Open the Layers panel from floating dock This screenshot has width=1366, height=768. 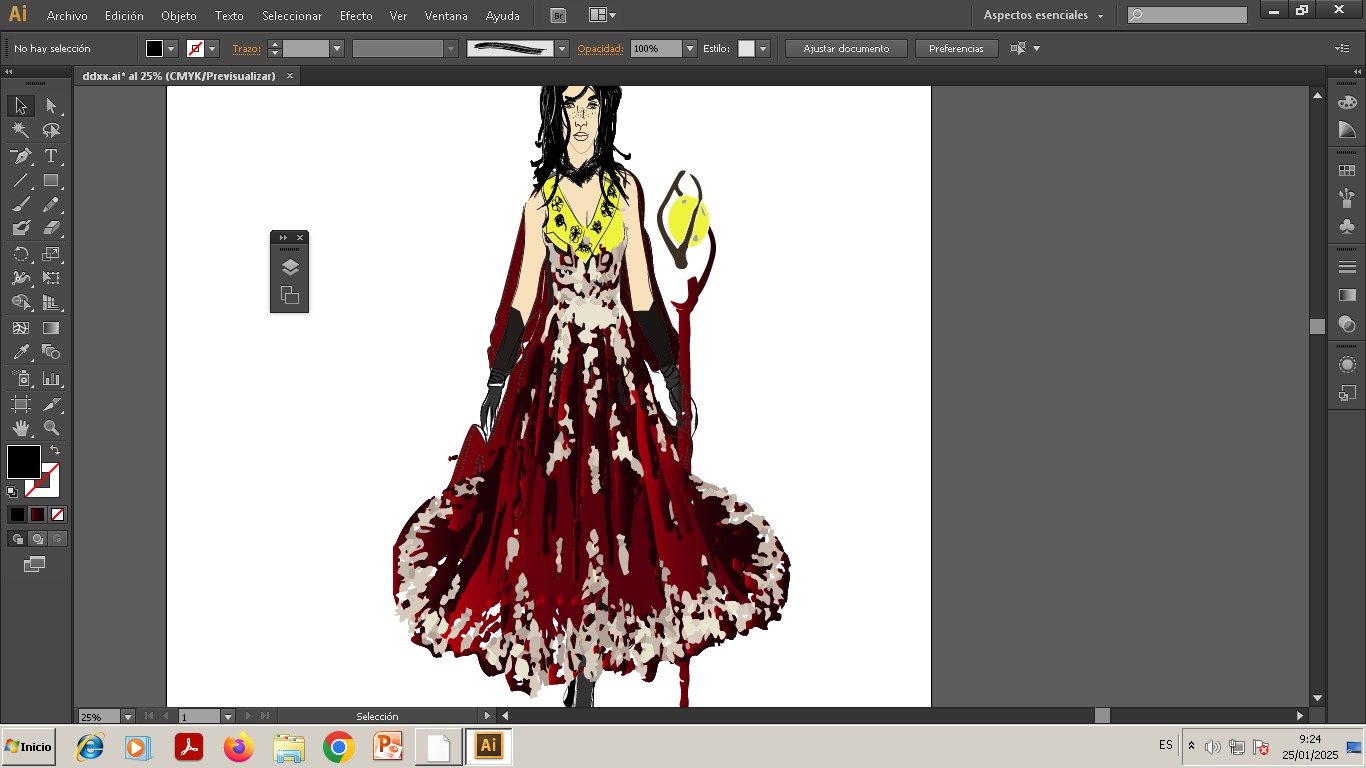(x=290, y=267)
